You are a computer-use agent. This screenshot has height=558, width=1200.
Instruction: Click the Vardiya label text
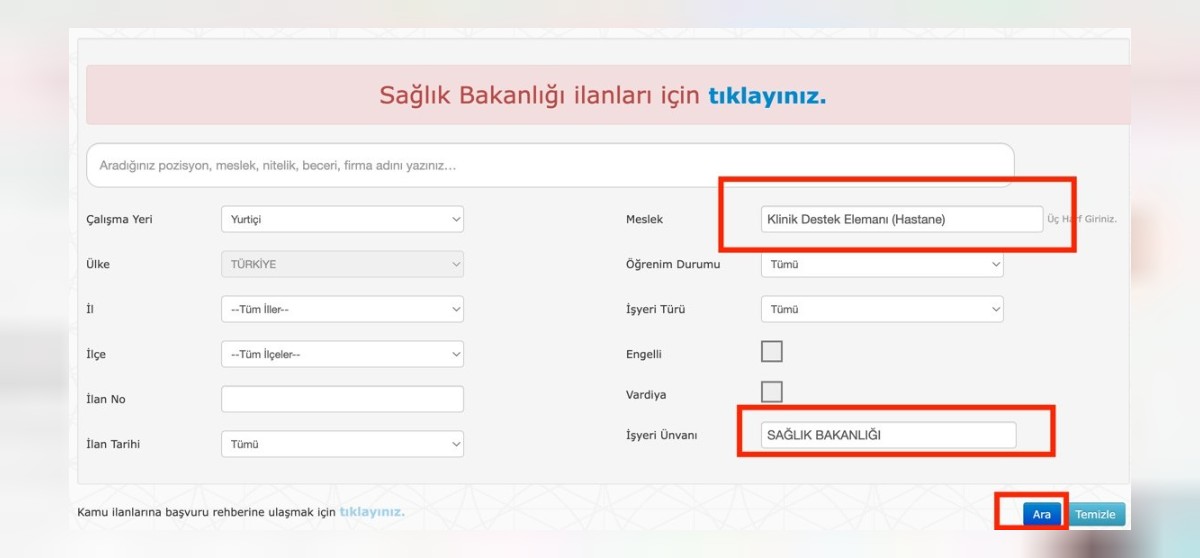(646, 395)
